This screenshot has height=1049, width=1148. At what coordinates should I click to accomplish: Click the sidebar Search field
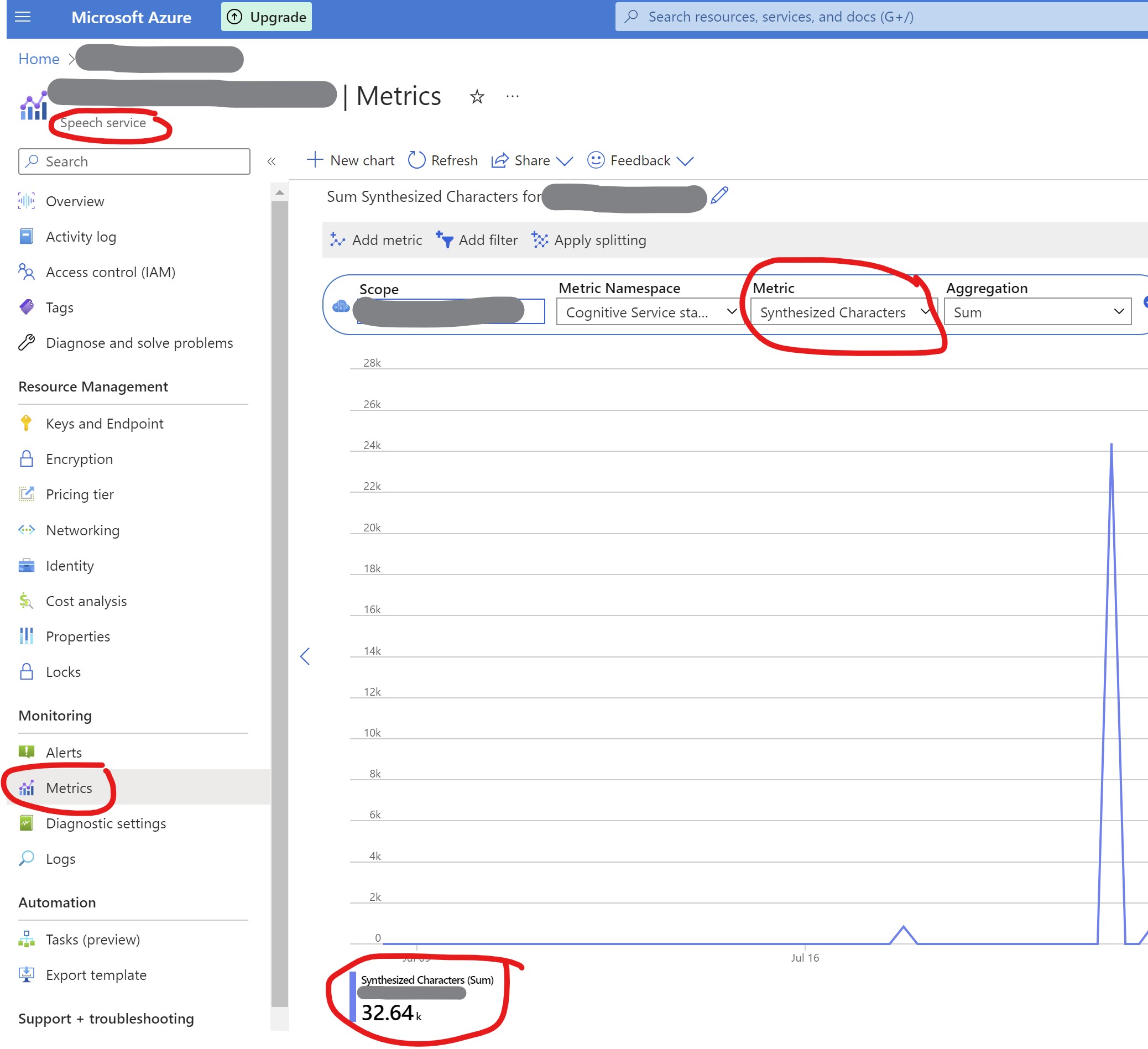pyautogui.click(x=134, y=161)
